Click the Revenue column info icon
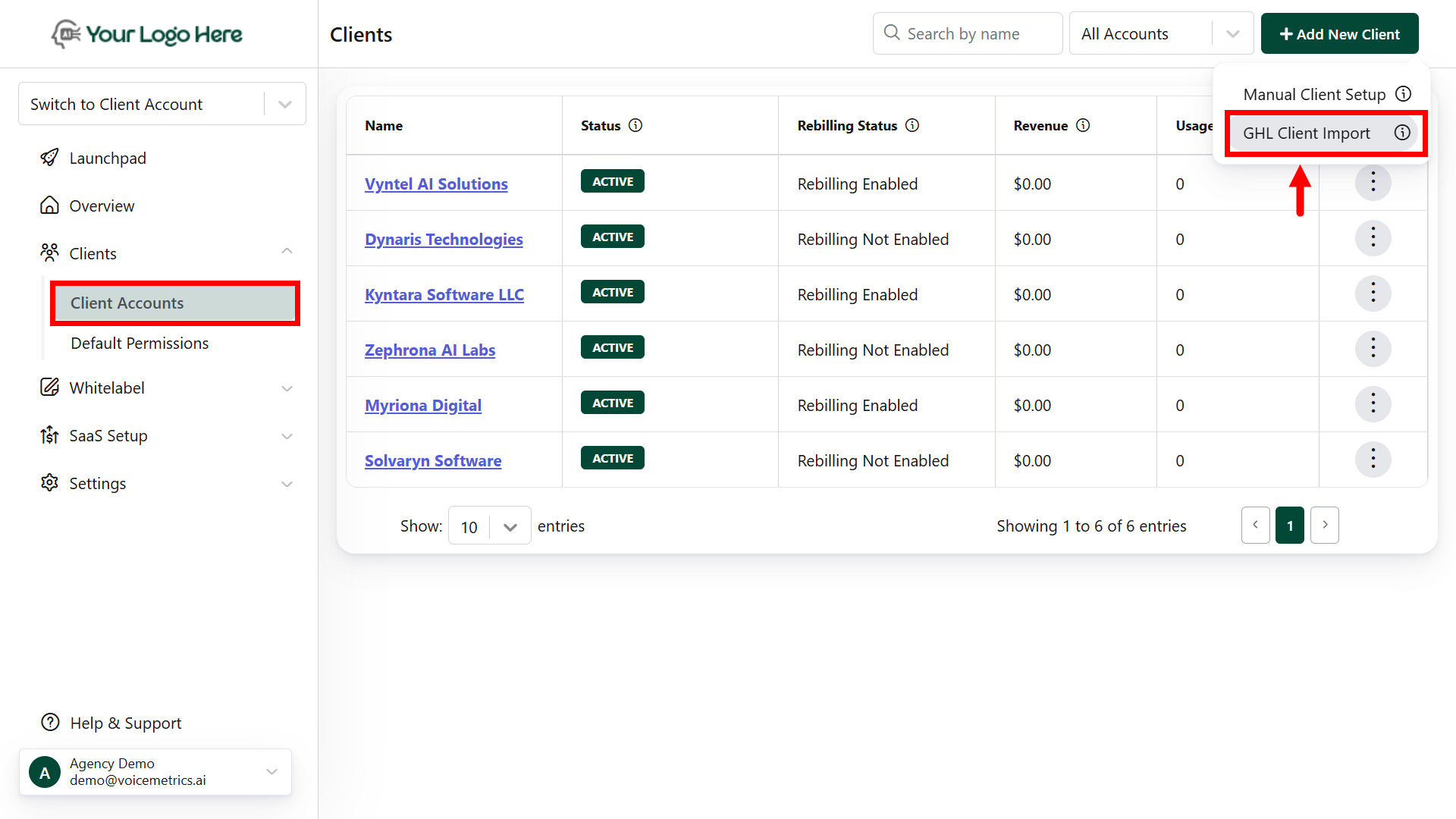The image size is (1456, 819). tap(1083, 126)
